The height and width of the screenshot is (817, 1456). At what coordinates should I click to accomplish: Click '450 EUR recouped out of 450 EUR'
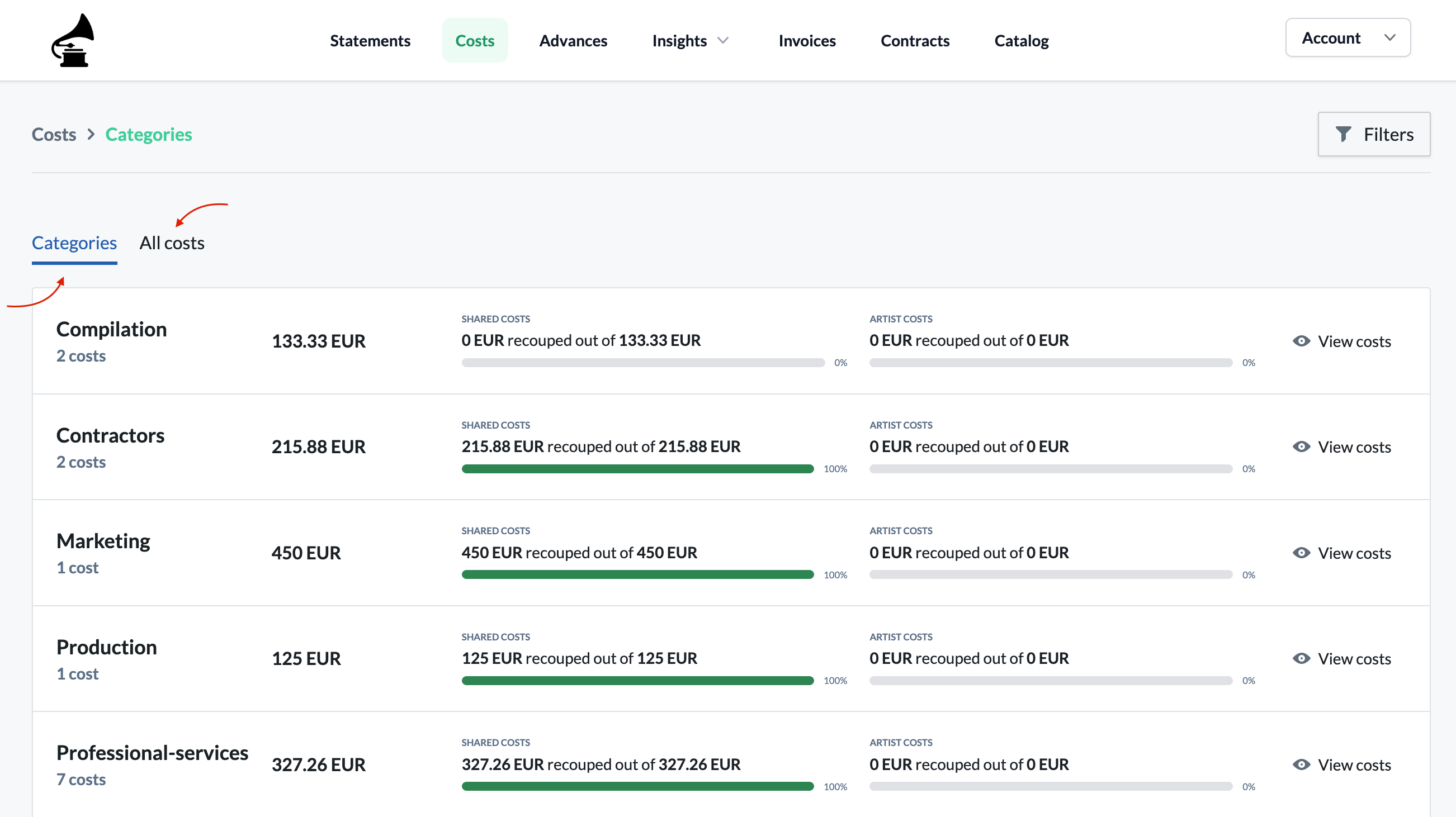(579, 553)
